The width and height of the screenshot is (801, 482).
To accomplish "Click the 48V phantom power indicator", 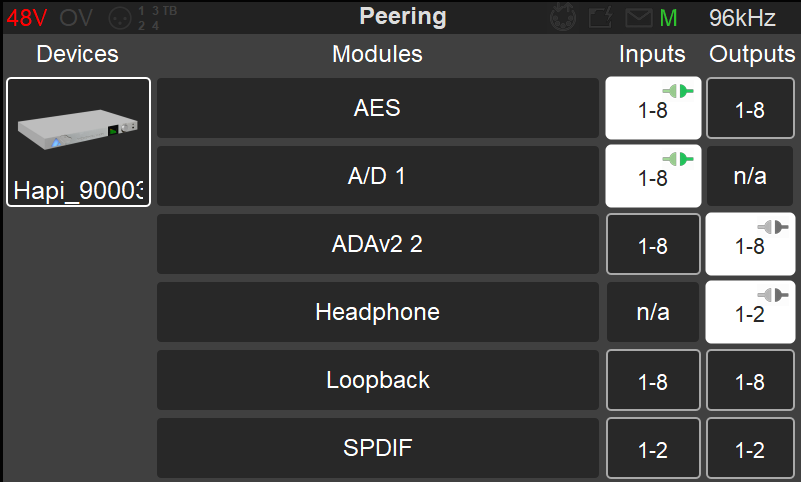I will pos(27,18).
